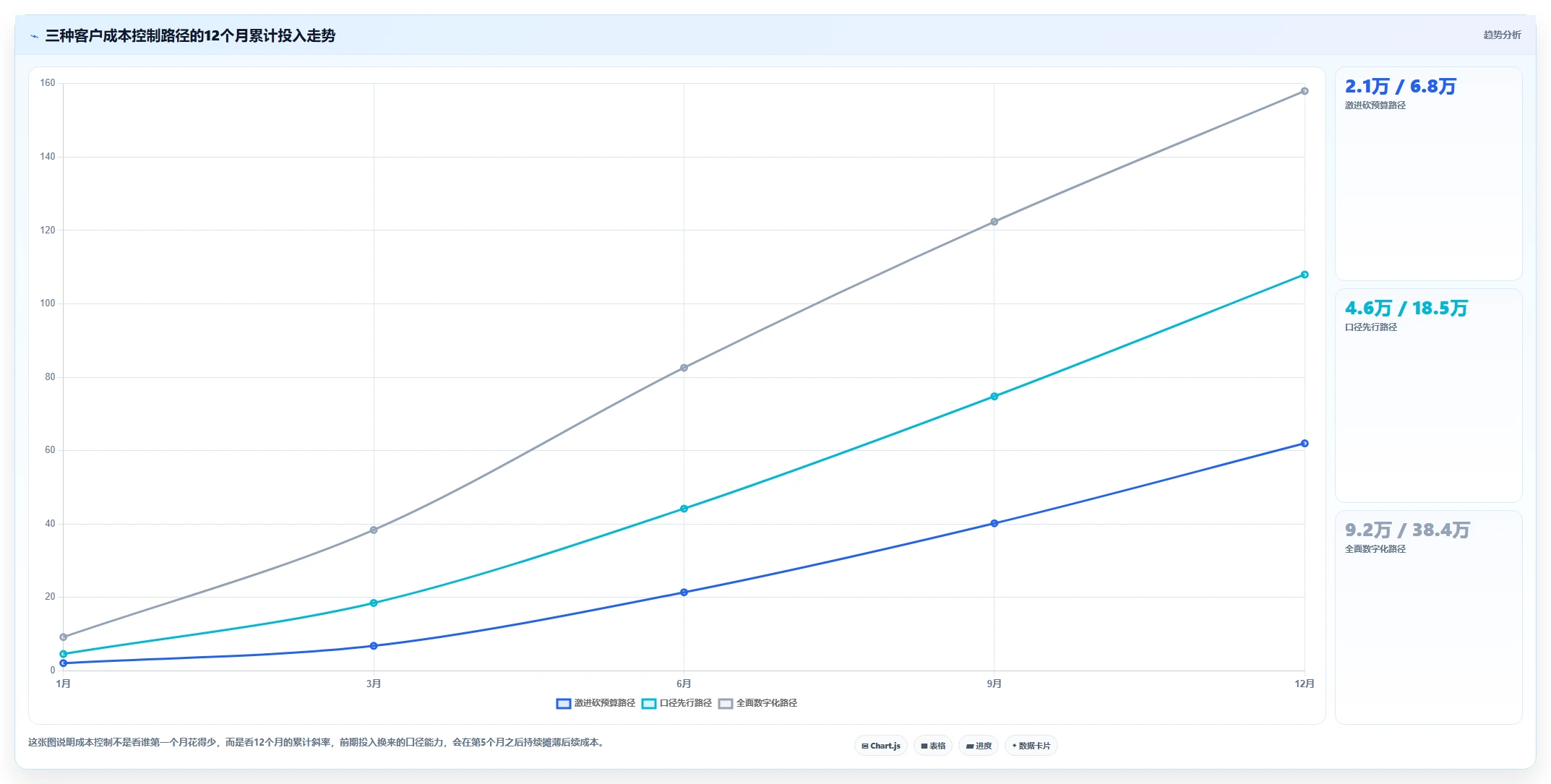
Task: Click the gray 全面数字化路径 point at 1月
Action: [64, 637]
